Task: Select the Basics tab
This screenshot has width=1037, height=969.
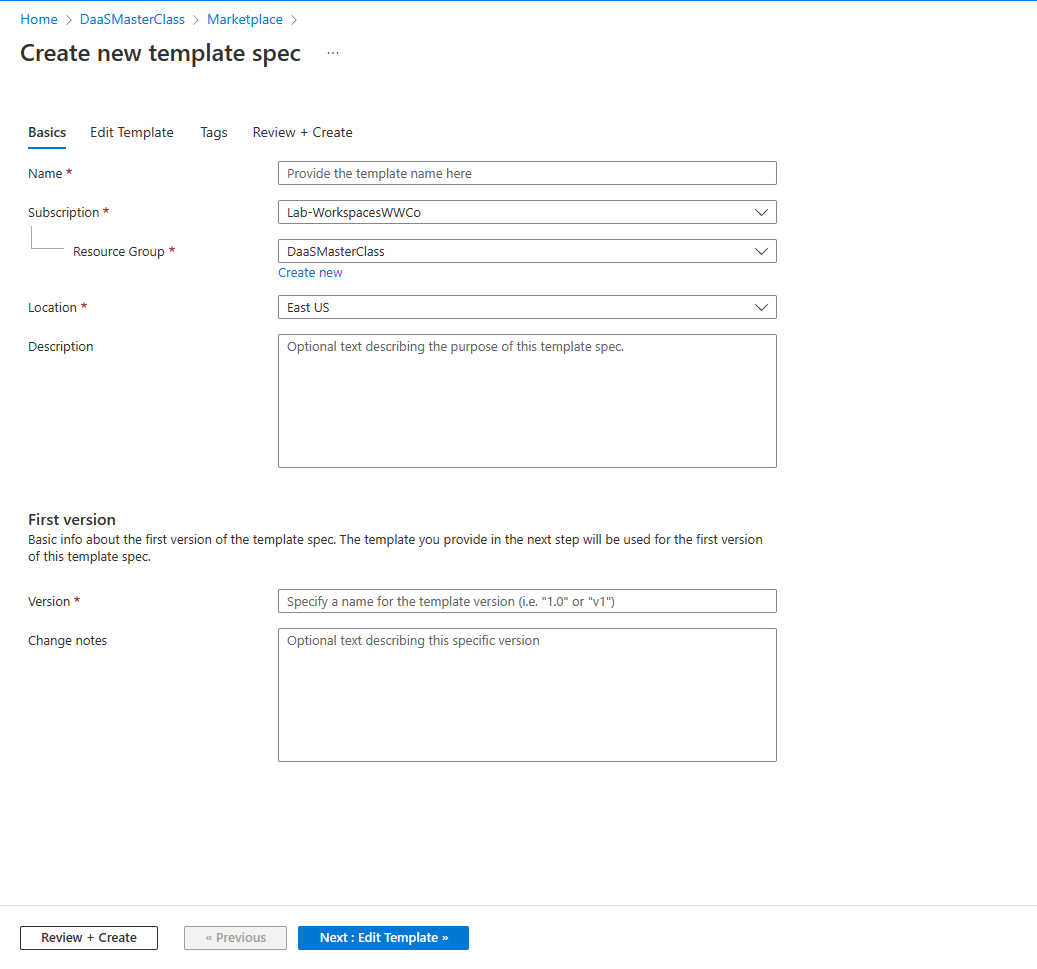Action: pos(47,133)
